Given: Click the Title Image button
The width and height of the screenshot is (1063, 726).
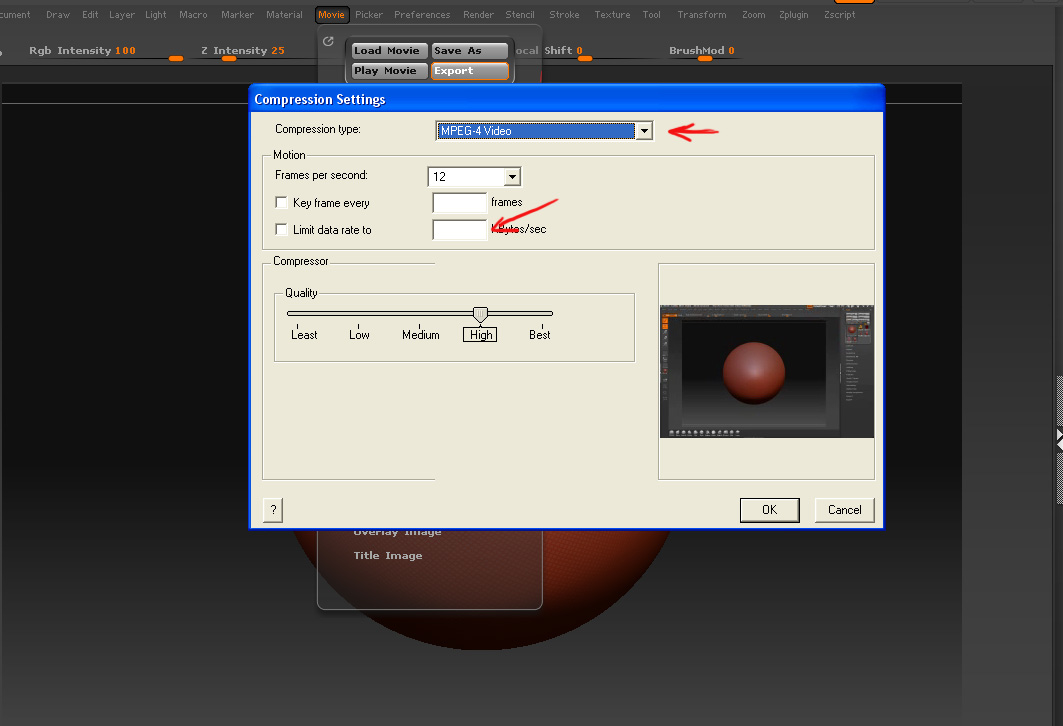Looking at the screenshot, I should click(388, 555).
